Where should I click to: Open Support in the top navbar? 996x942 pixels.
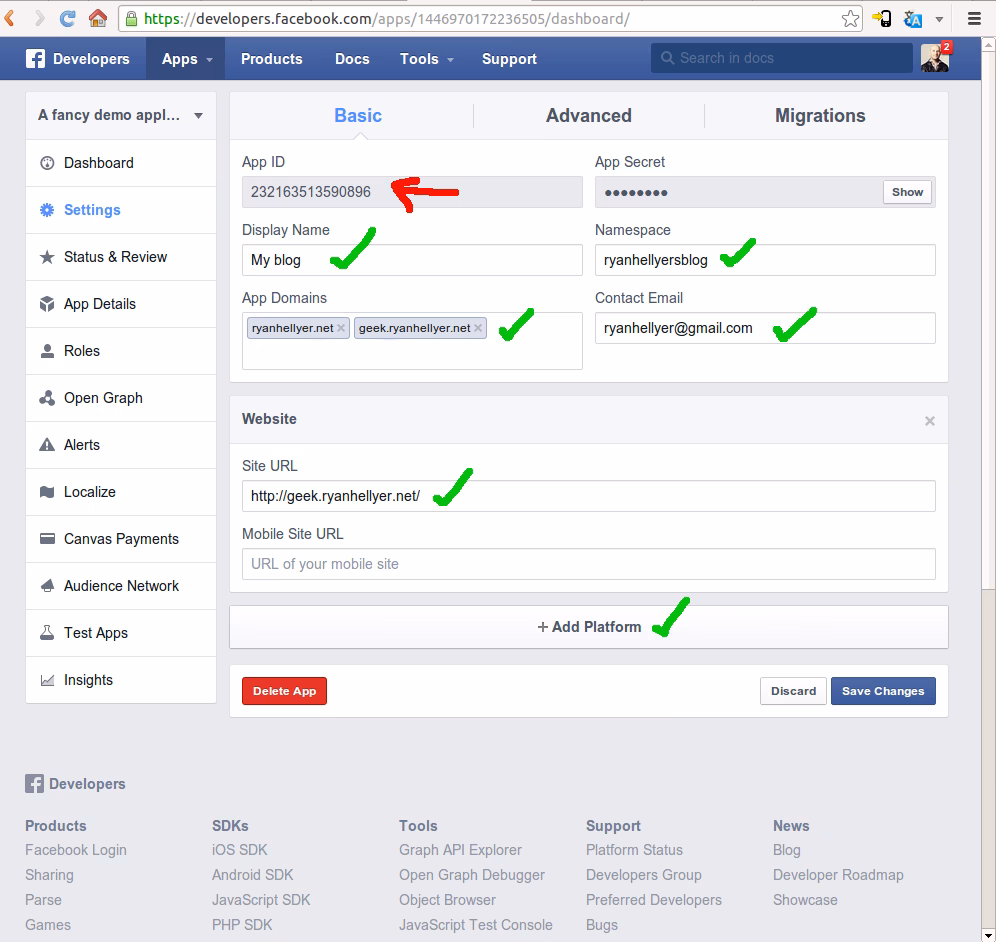[509, 58]
